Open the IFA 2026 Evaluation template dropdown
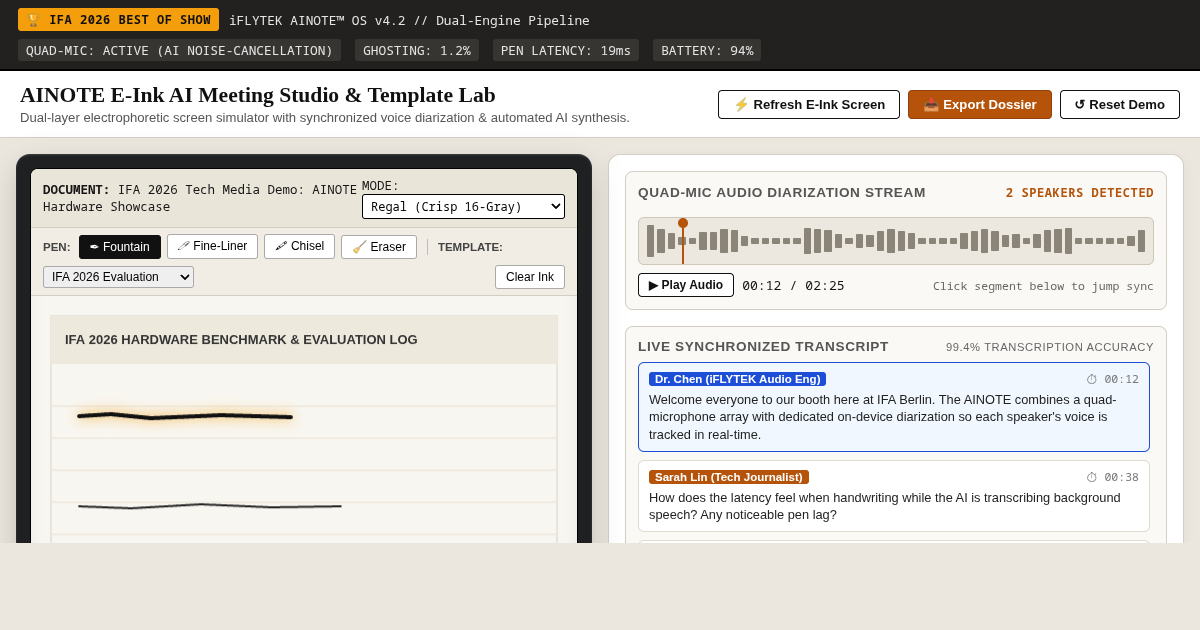The height and width of the screenshot is (630, 1200). [118, 277]
